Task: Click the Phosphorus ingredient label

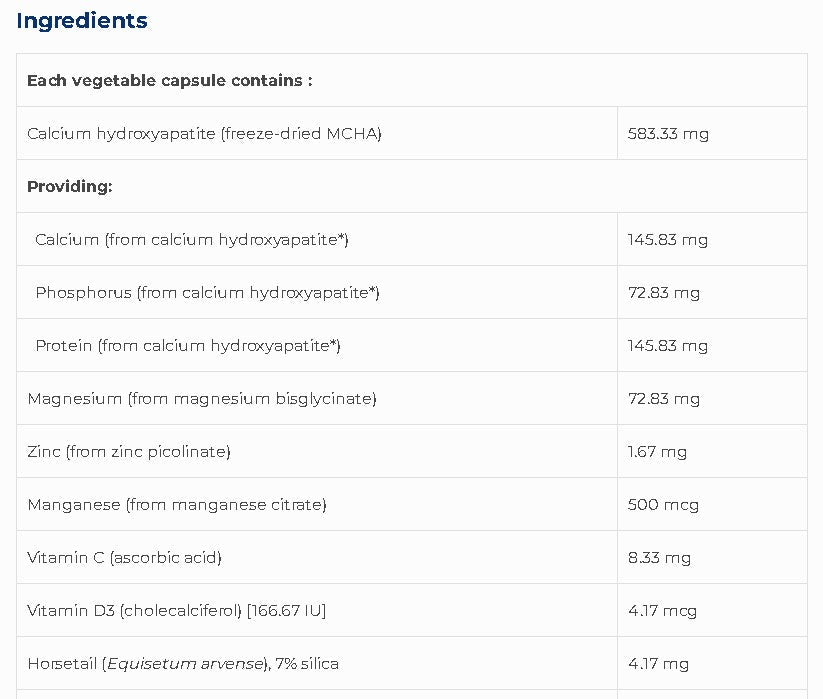Action: pos(207,293)
